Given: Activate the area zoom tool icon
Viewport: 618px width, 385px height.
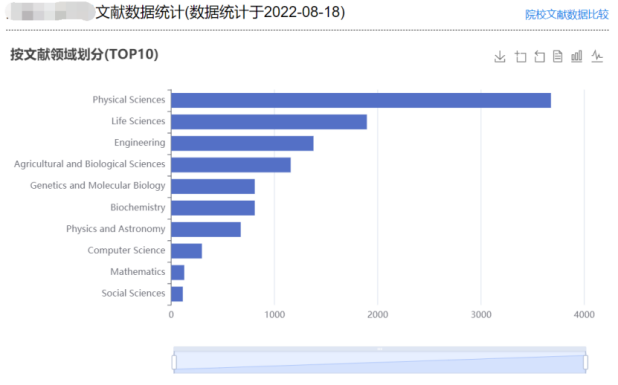Looking at the screenshot, I should point(520,57).
